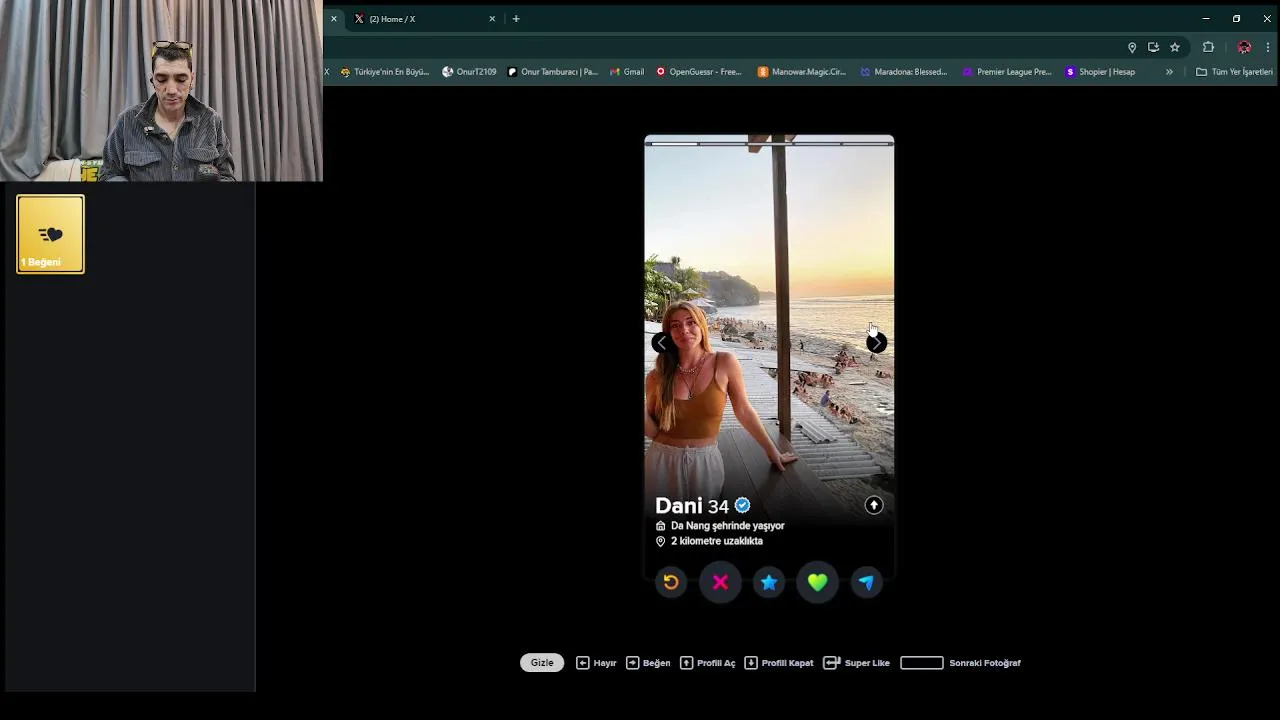Open the Onur Tamburacı bookmark
The height and width of the screenshot is (720, 1280).
[x=552, y=72]
